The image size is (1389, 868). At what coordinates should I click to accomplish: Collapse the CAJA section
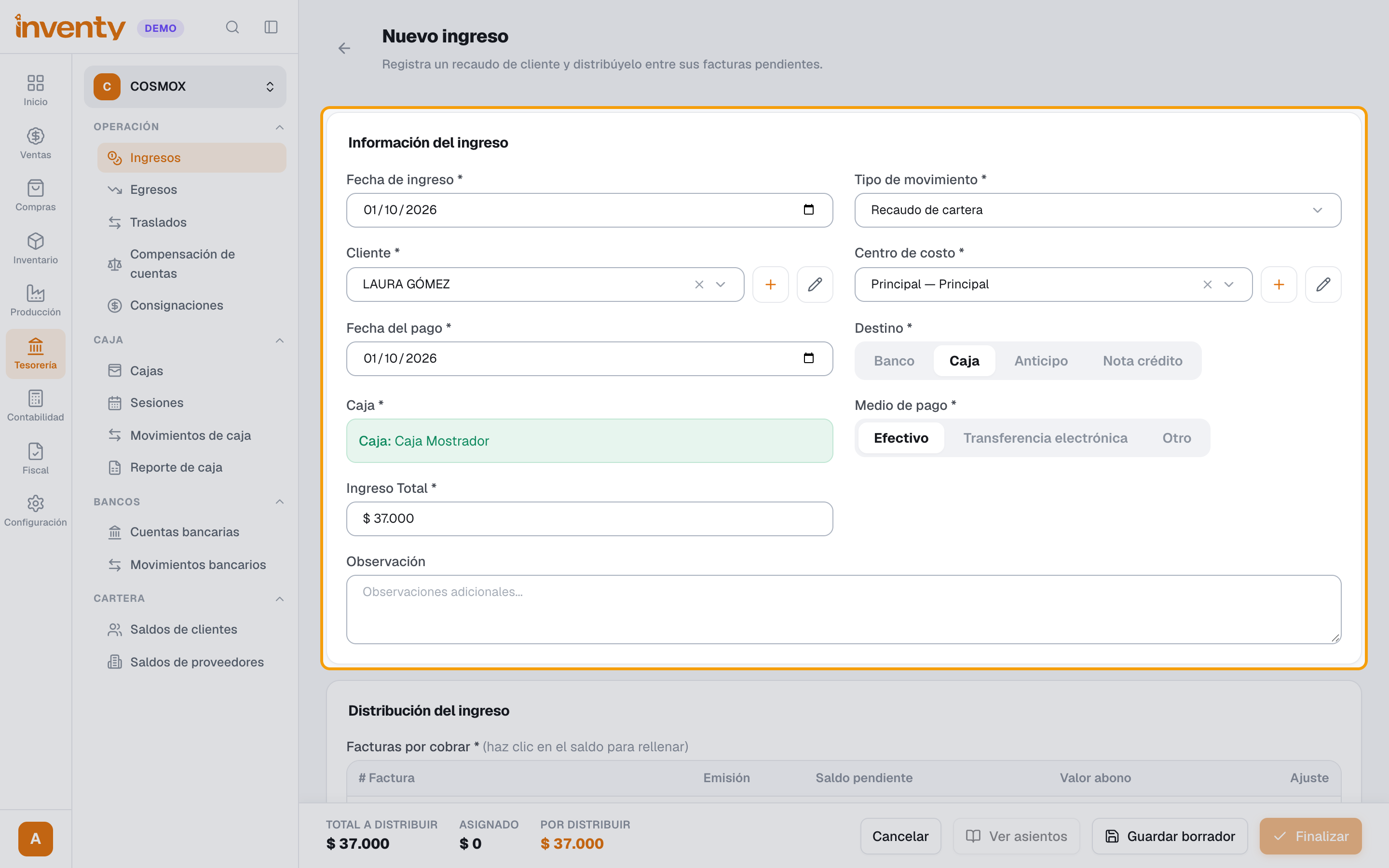280,340
